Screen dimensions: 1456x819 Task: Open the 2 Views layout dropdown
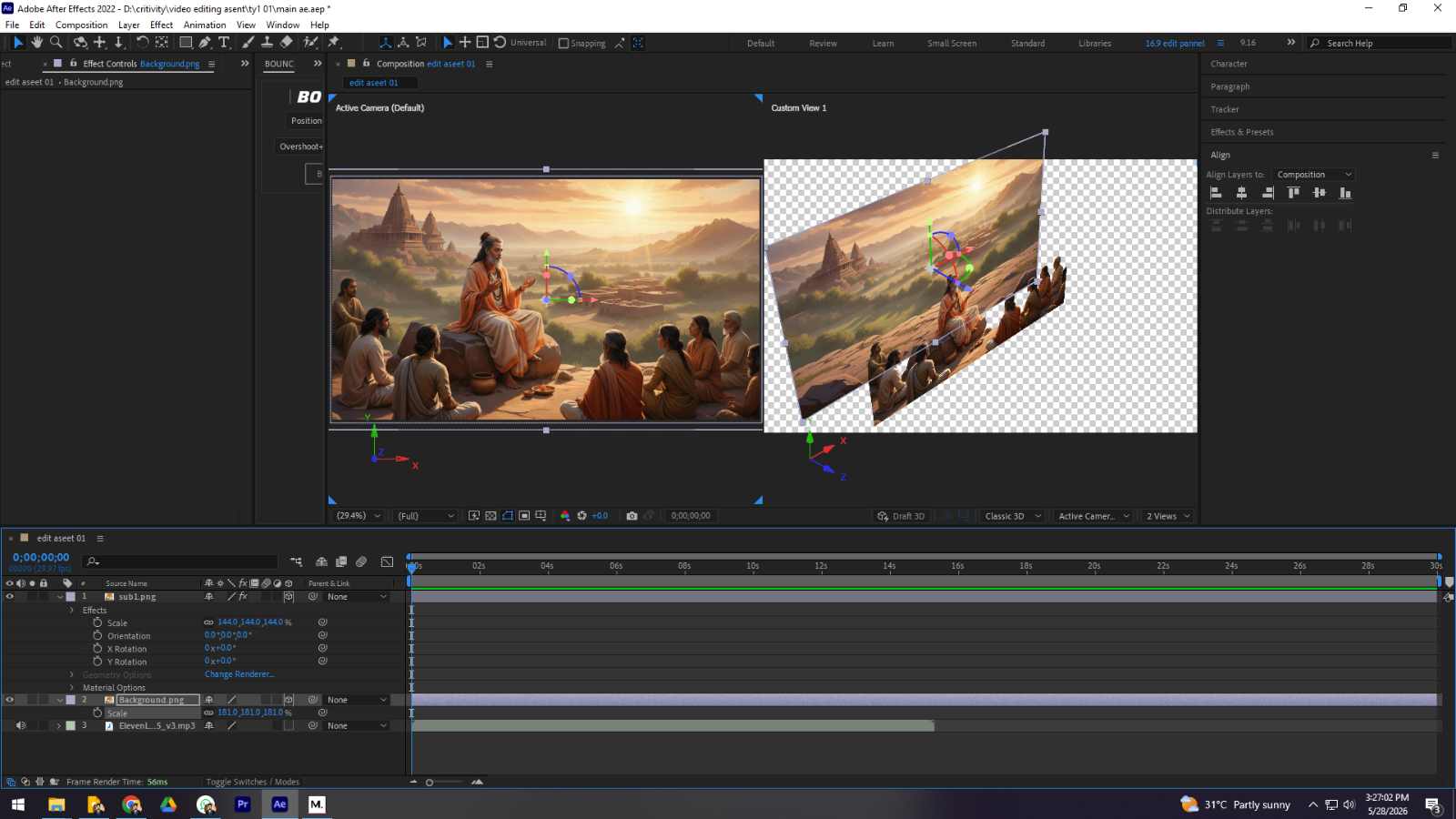coord(1168,516)
